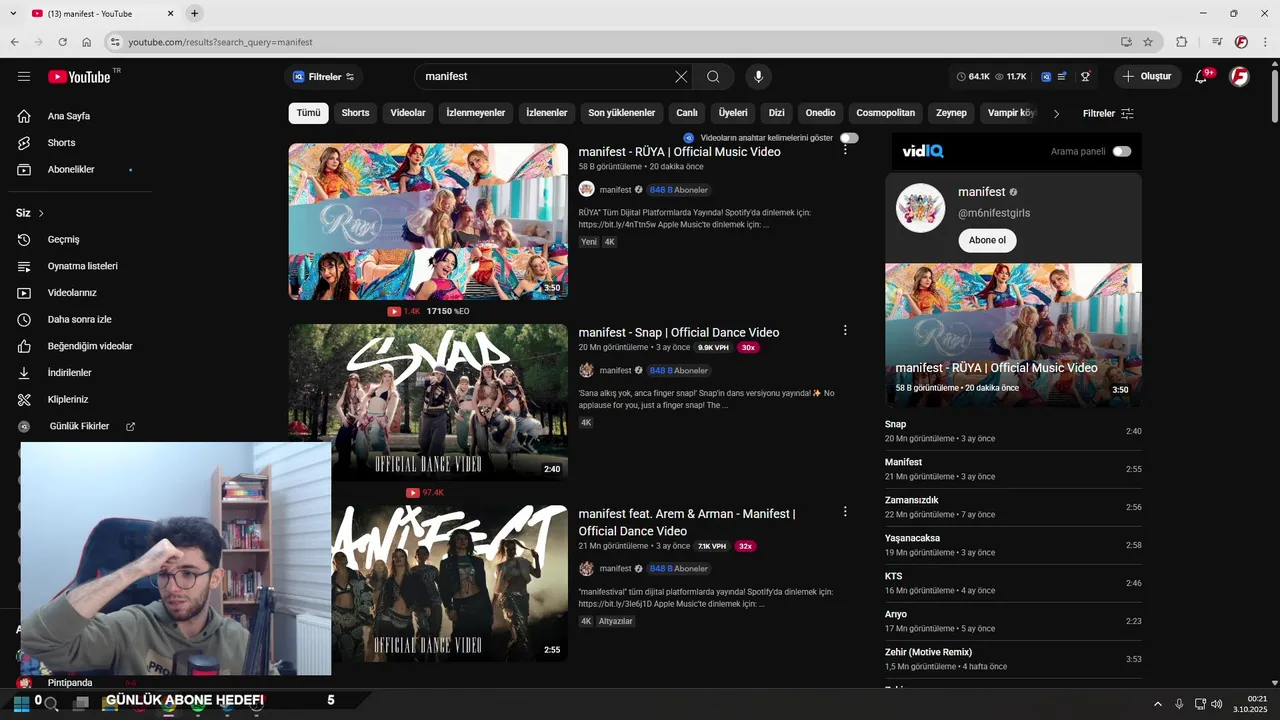Click the vidIQ list icon in header
Image resolution: width=1280 pixels, height=720 pixels.
[1062, 77]
